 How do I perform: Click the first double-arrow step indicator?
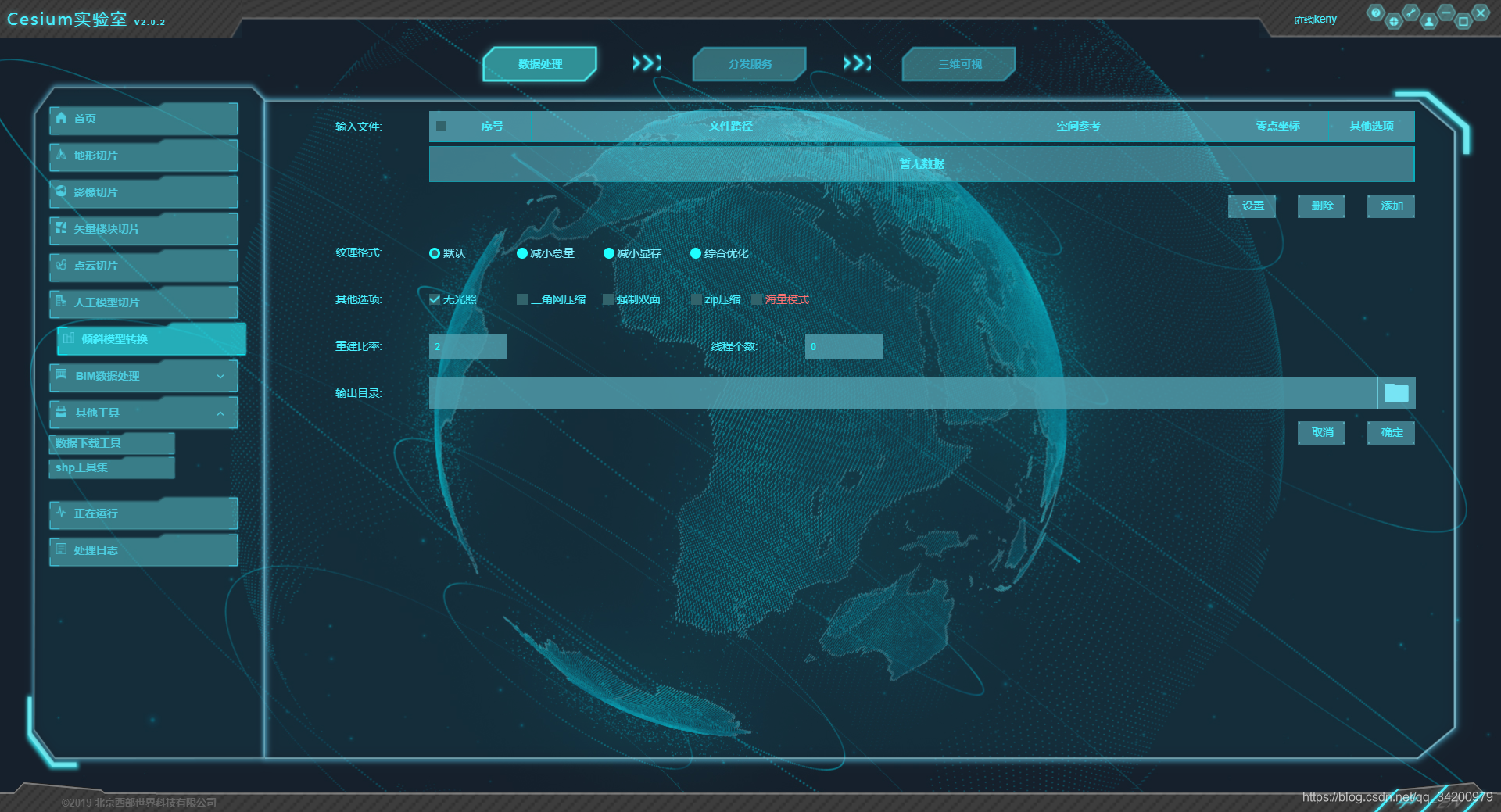point(647,63)
